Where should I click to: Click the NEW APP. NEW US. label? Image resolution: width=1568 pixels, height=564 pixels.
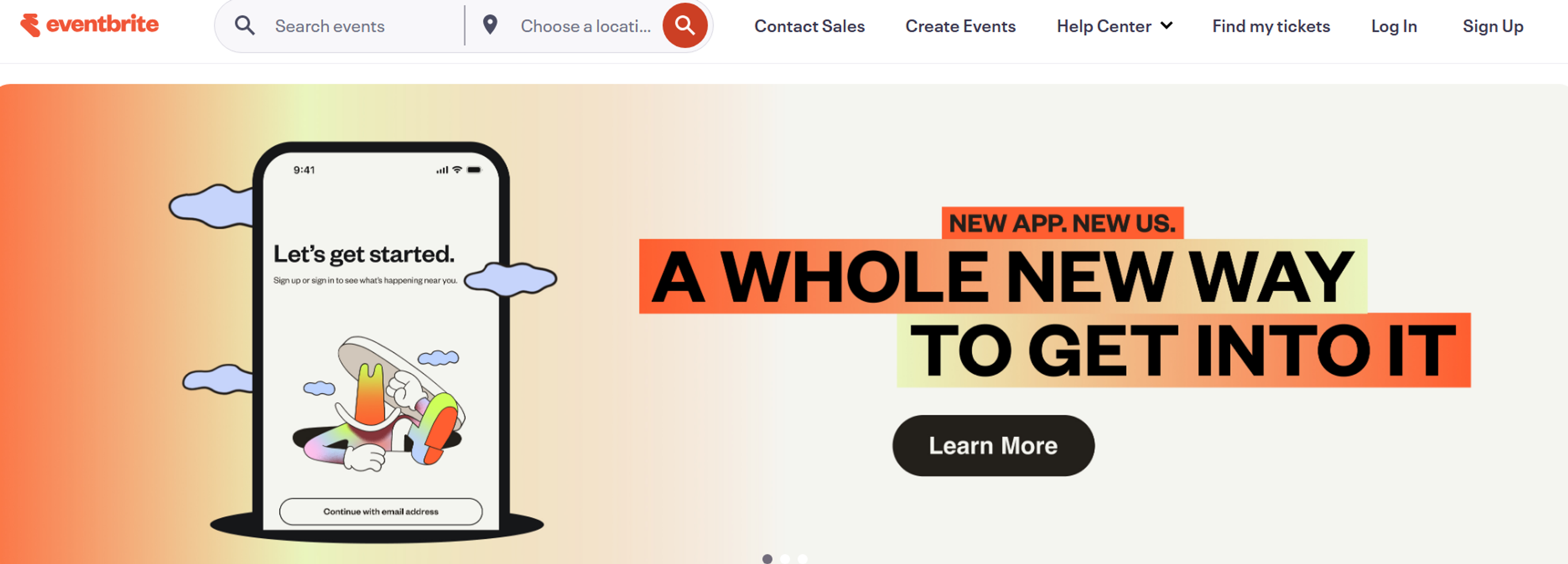point(1062,223)
